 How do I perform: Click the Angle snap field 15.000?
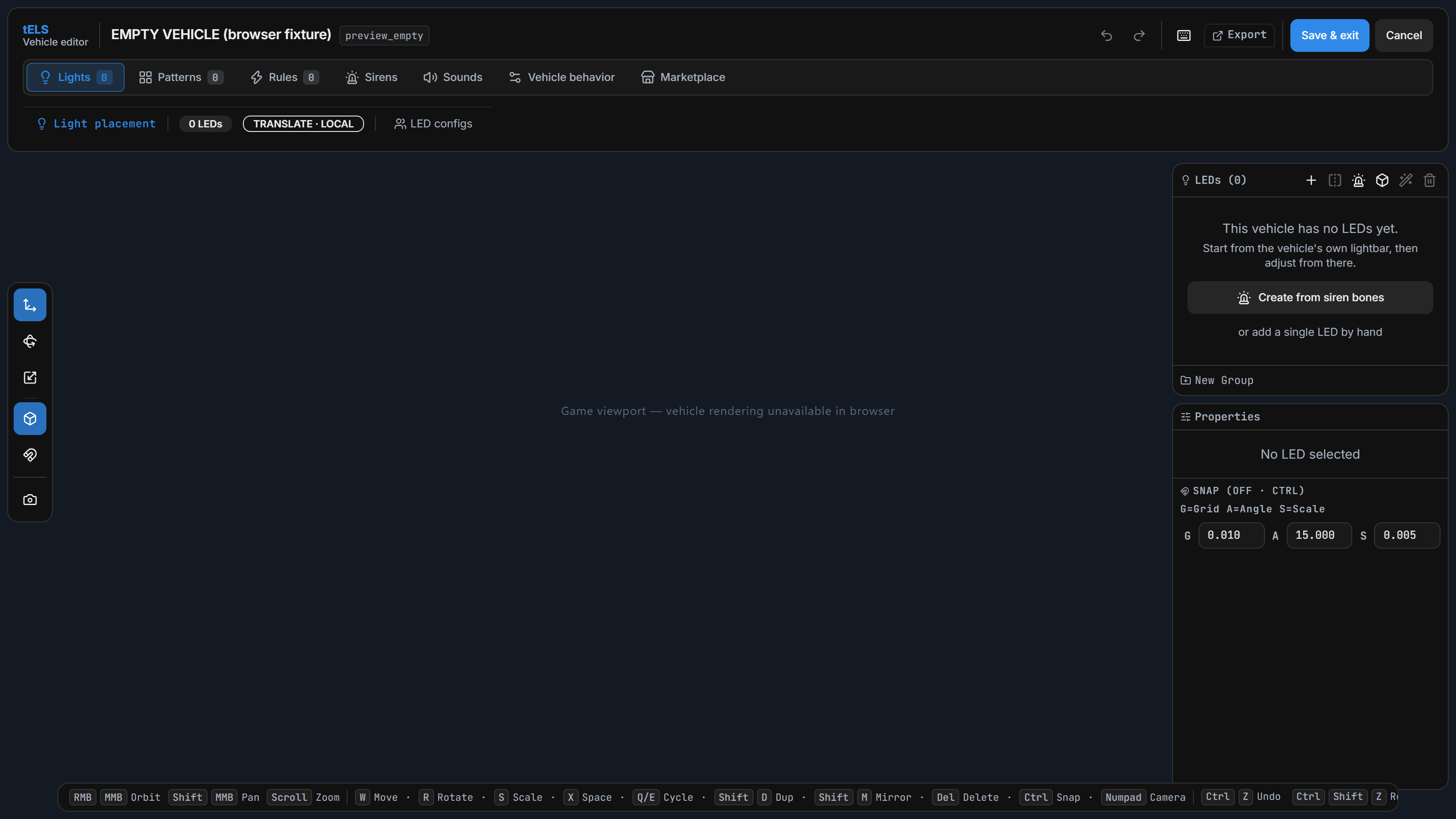point(1319,535)
